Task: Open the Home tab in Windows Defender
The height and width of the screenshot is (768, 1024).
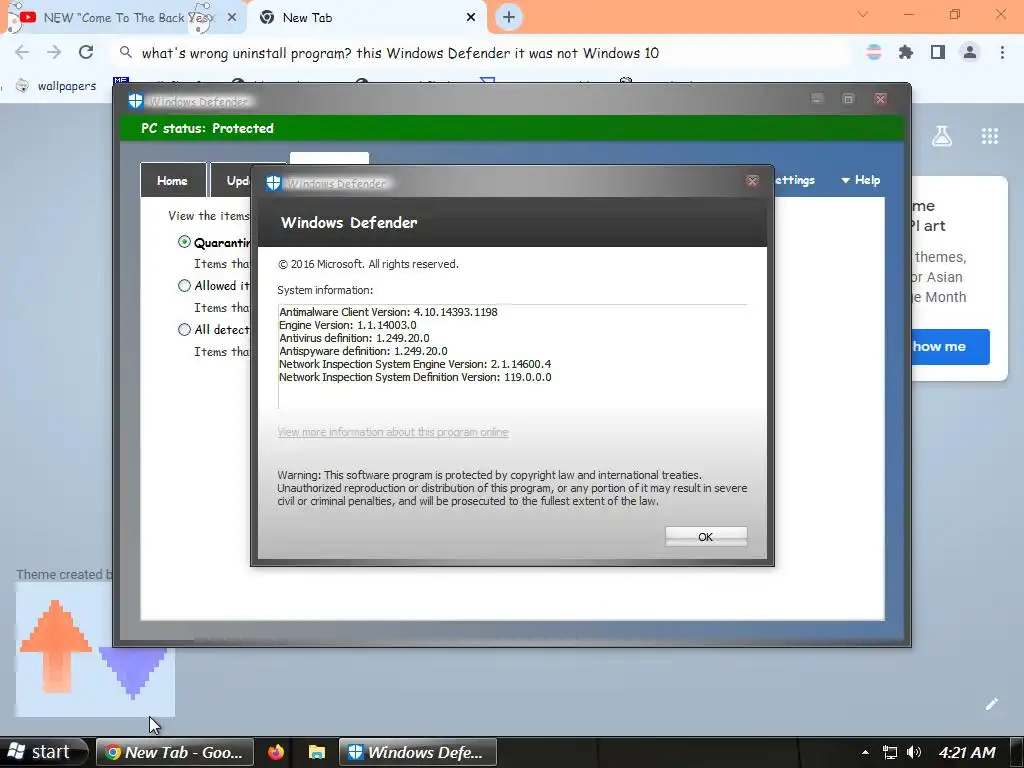Action: tap(172, 180)
